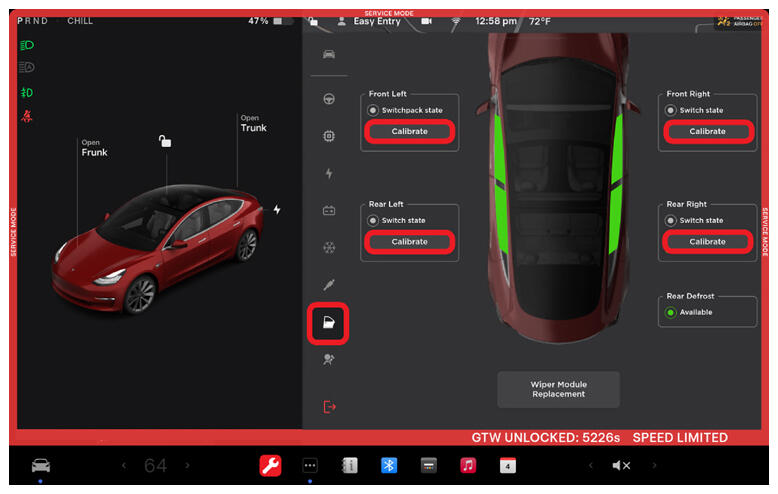
Task: Click the red exit service mode icon
Action: tap(329, 407)
